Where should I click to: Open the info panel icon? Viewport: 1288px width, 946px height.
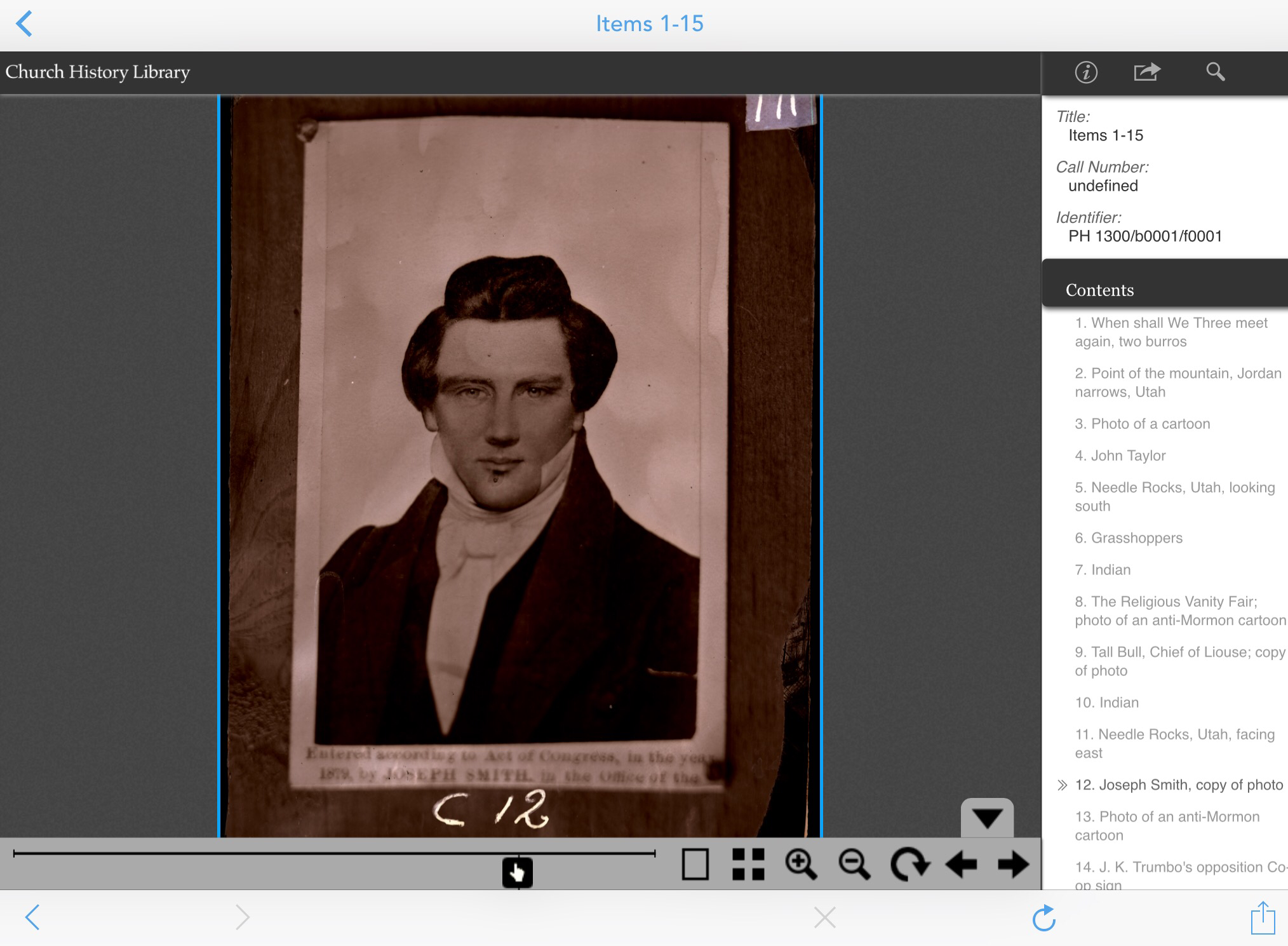tap(1085, 72)
